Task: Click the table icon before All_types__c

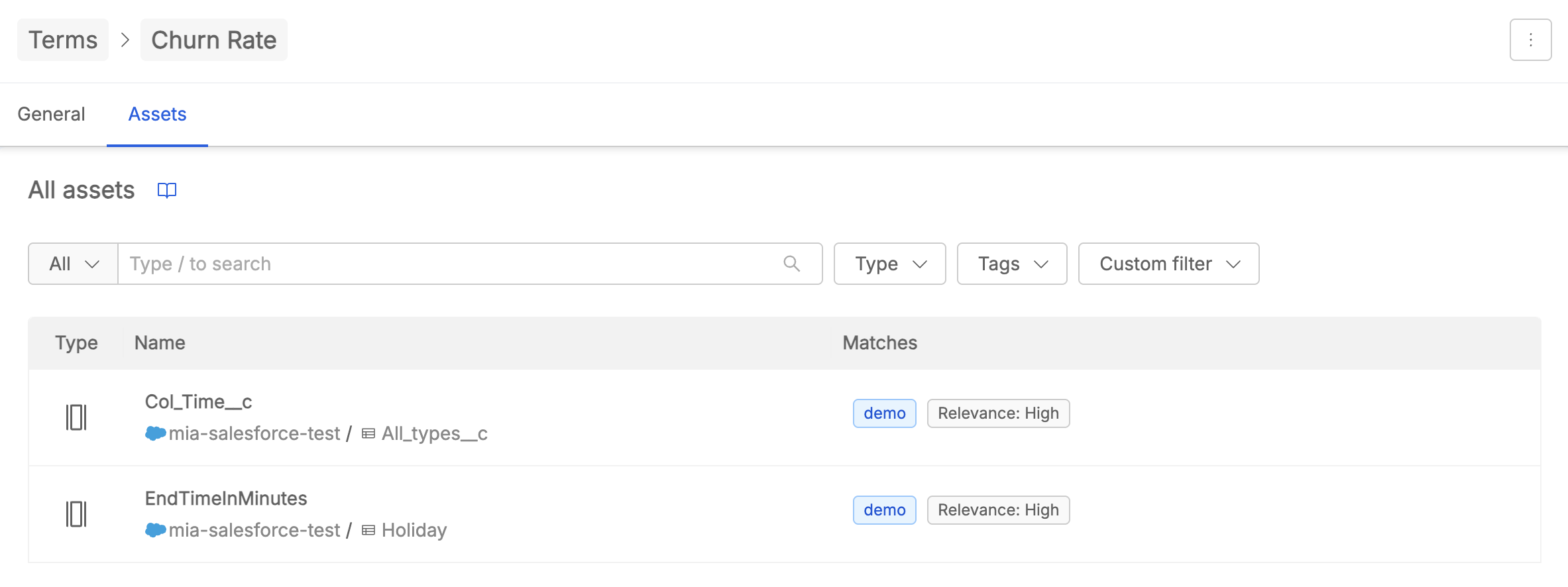Action: (x=368, y=434)
